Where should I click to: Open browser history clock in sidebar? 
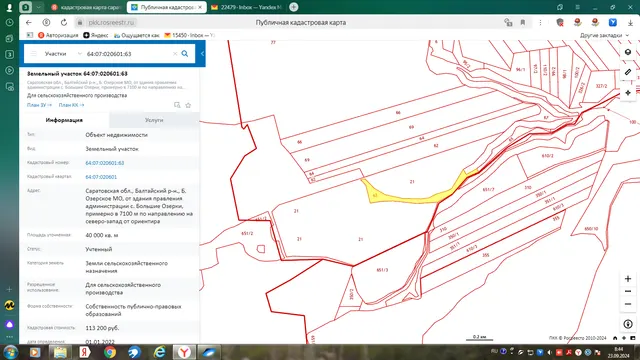click(9, 22)
